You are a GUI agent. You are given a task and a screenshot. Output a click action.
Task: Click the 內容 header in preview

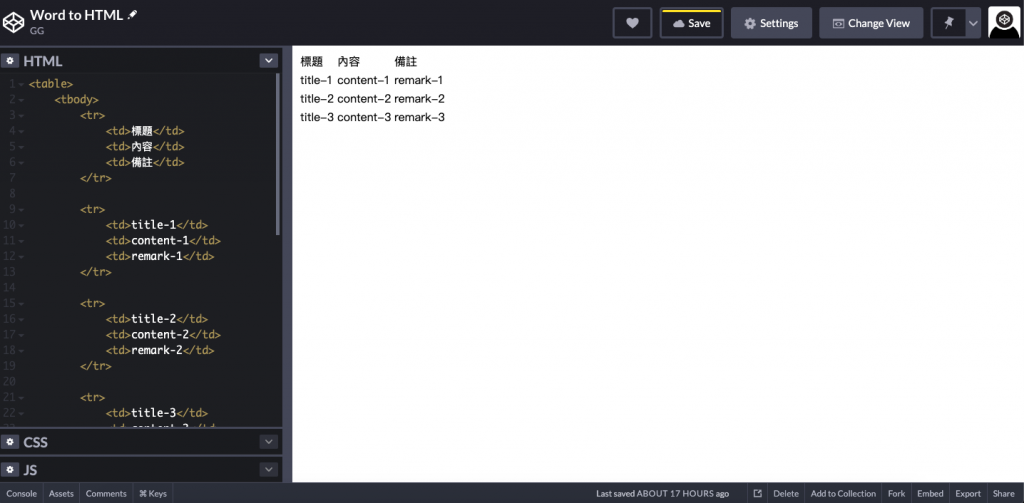tap(349, 62)
